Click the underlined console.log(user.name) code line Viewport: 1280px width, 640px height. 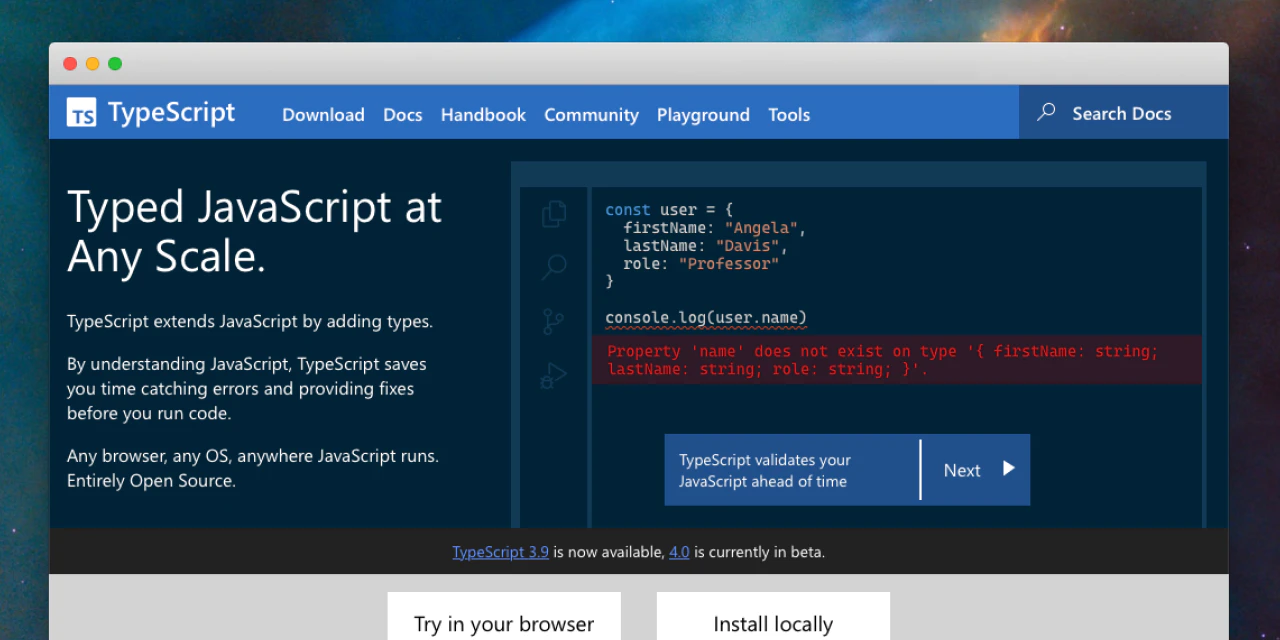705,317
